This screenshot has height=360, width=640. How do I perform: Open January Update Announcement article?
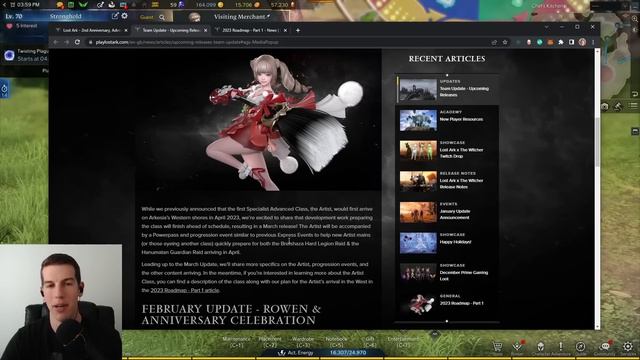(447, 212)
